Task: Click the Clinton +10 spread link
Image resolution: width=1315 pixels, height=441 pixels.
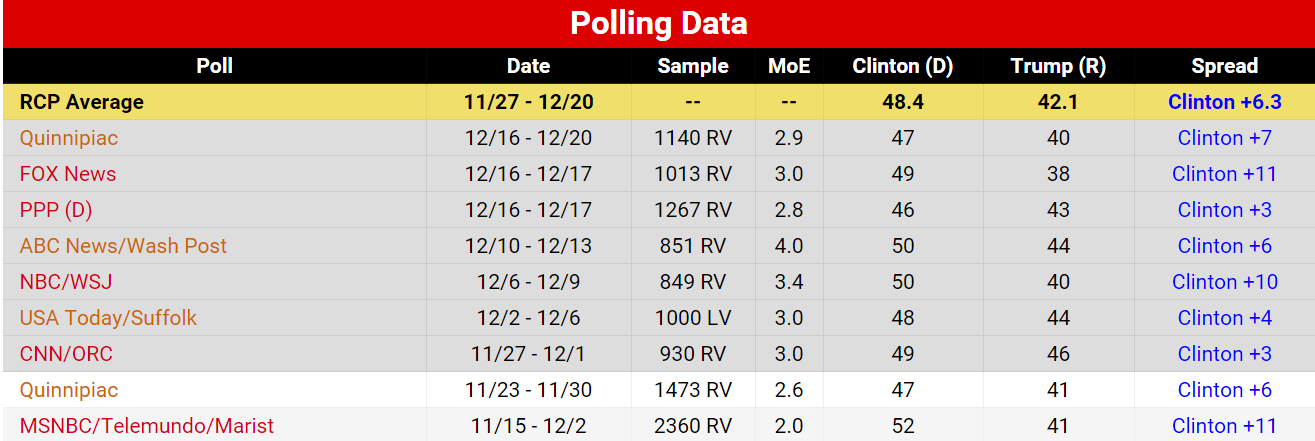Action: [1224, 282]
